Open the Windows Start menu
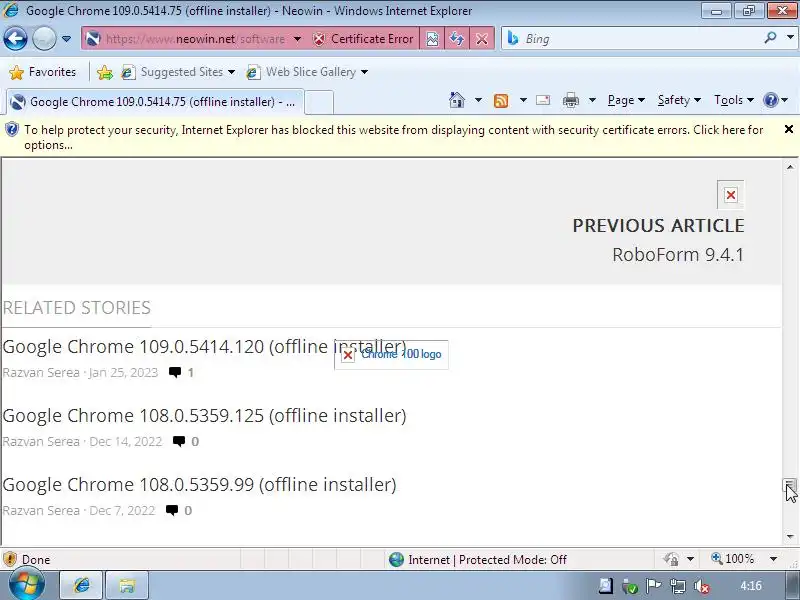 coord(26,585)
